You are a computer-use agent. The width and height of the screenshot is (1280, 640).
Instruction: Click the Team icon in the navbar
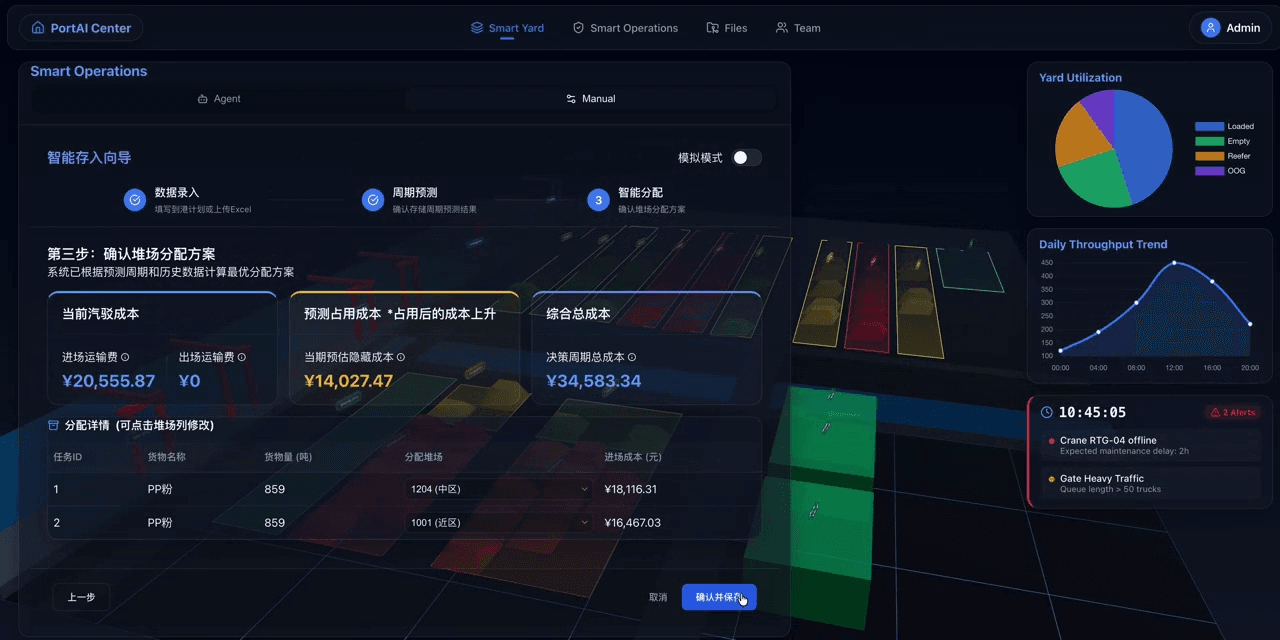pyautogui.click(x=782, y=28)
